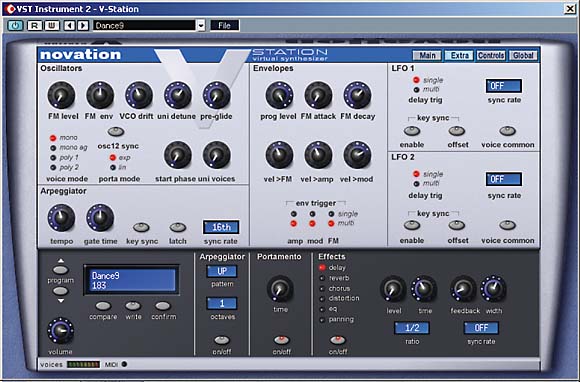Select exp porta mode
Viewport: 580px width, 382px height.
coord(113,158)
